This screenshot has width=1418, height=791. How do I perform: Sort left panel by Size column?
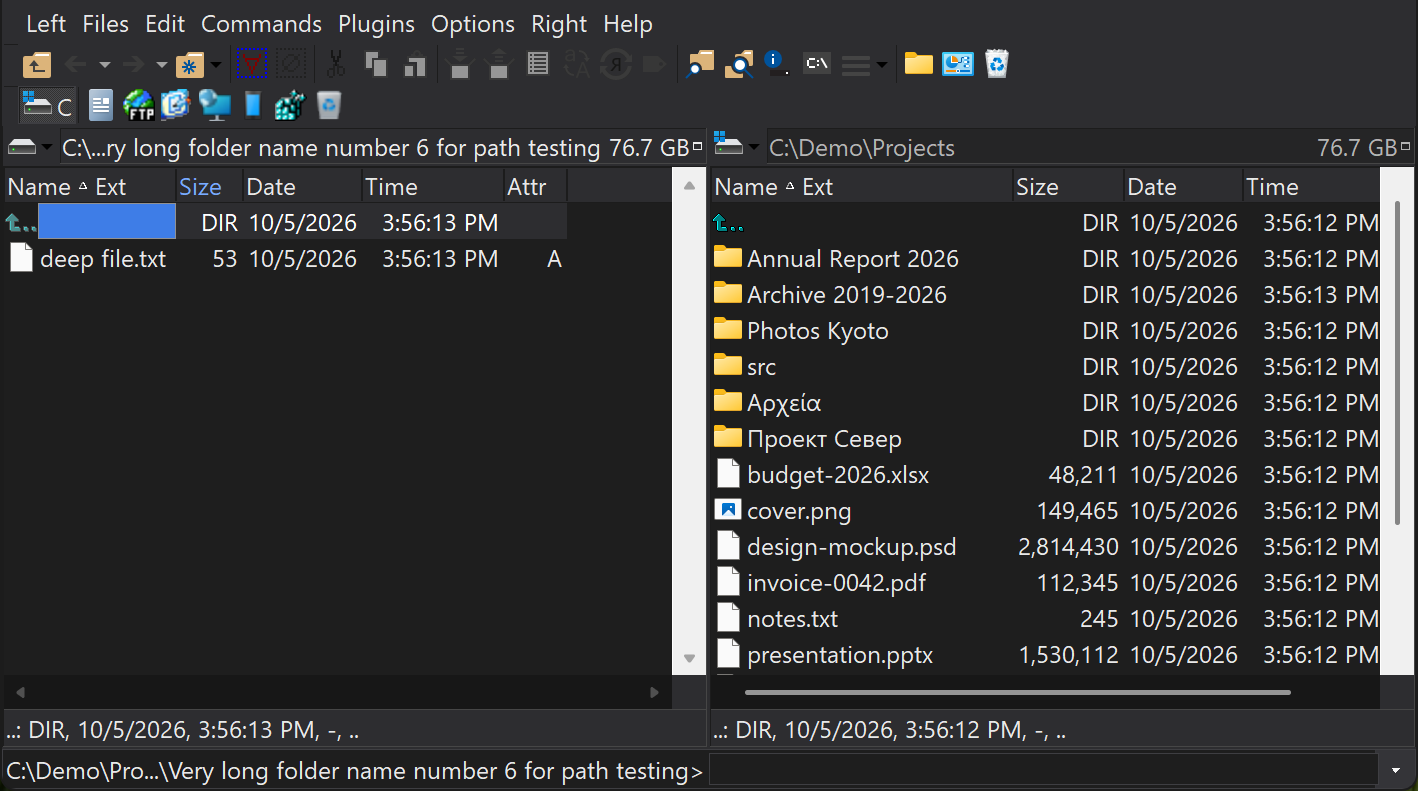pyautogui.click(x=210, y=187)
